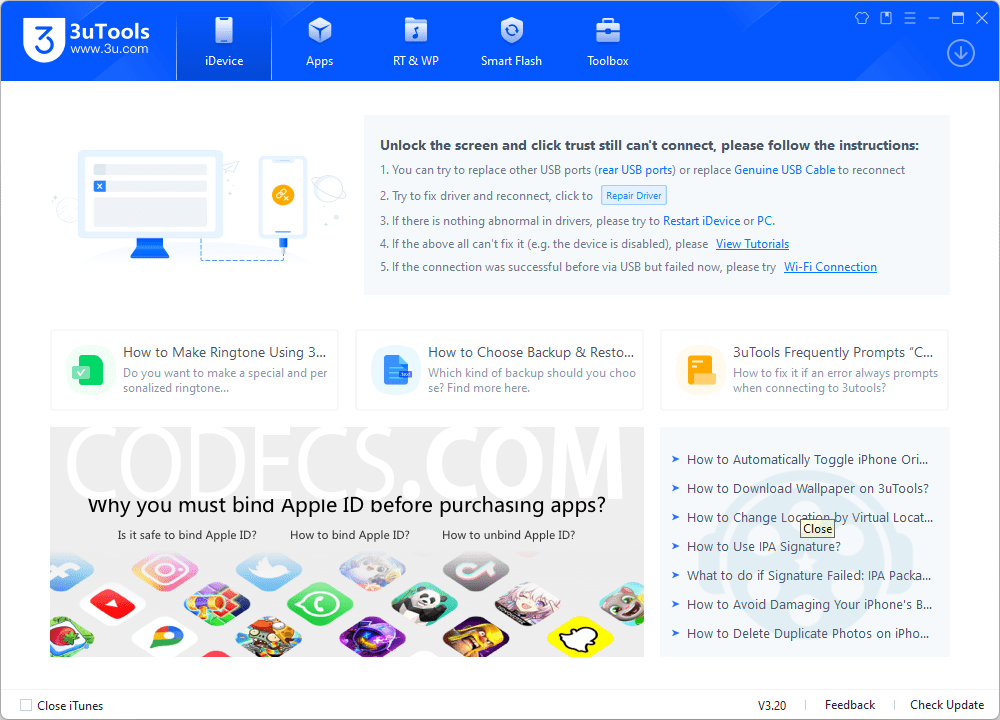Maximize the 3uTools window
The height and width of the screenshot is (720, 1000).
click(958, 18)
